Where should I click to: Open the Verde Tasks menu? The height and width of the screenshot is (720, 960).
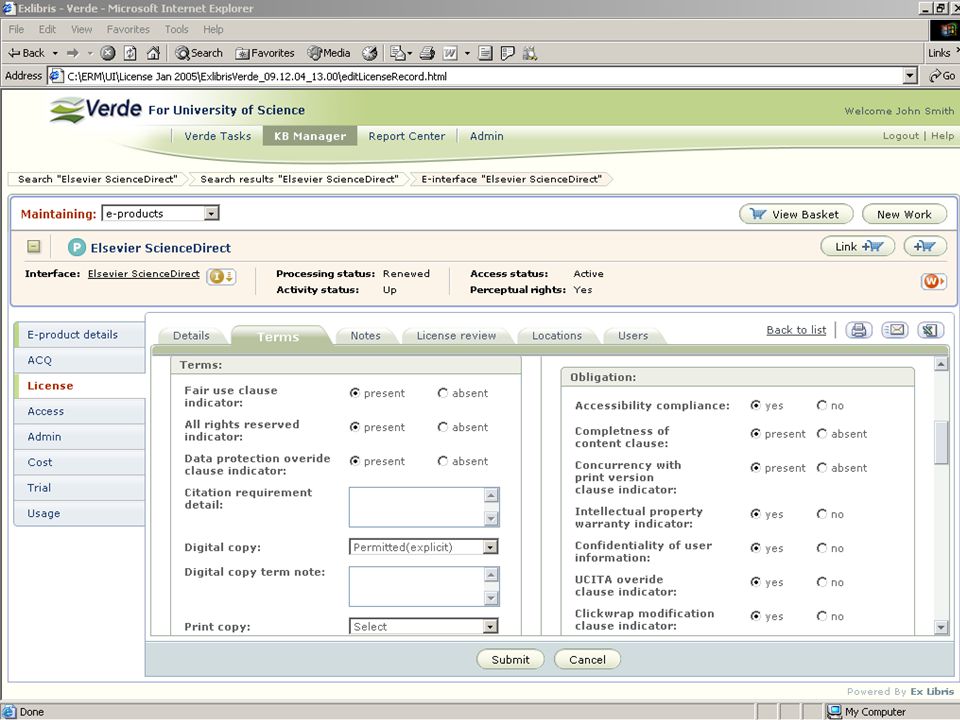click(x=217, y=136)
